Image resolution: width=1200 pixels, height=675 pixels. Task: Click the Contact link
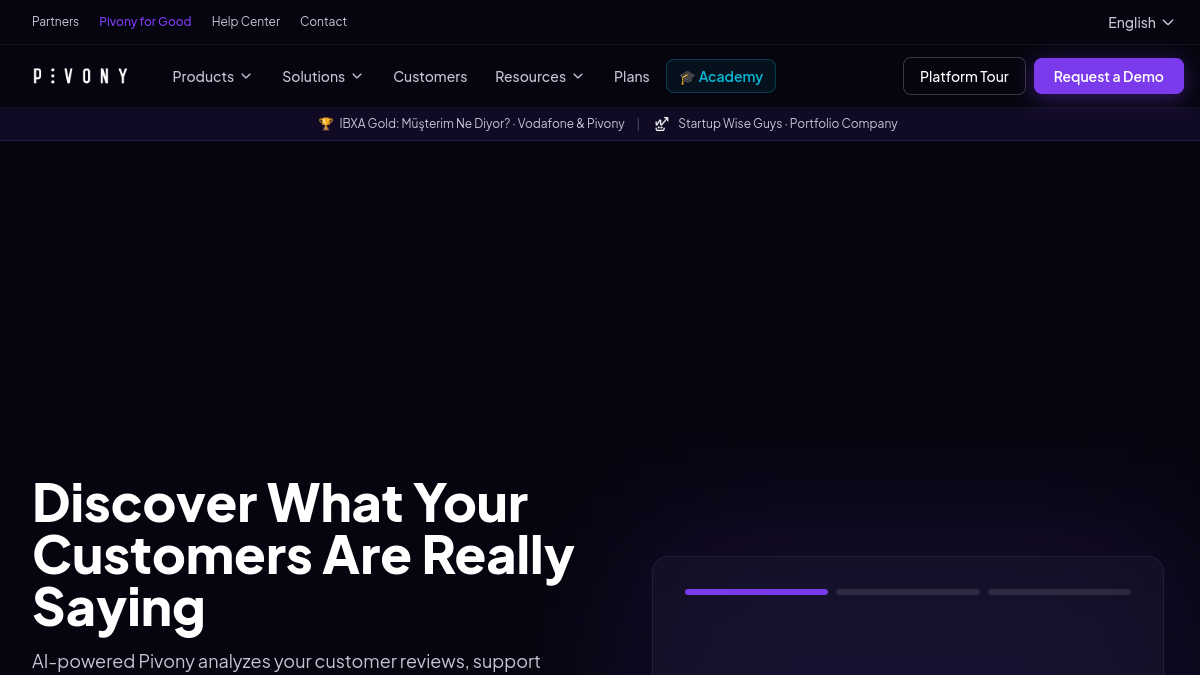click(323, 21)
